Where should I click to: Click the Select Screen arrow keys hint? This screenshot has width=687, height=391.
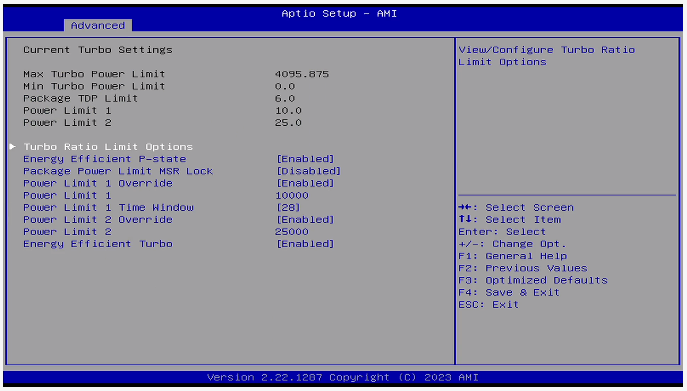click(x=516, y=207)
